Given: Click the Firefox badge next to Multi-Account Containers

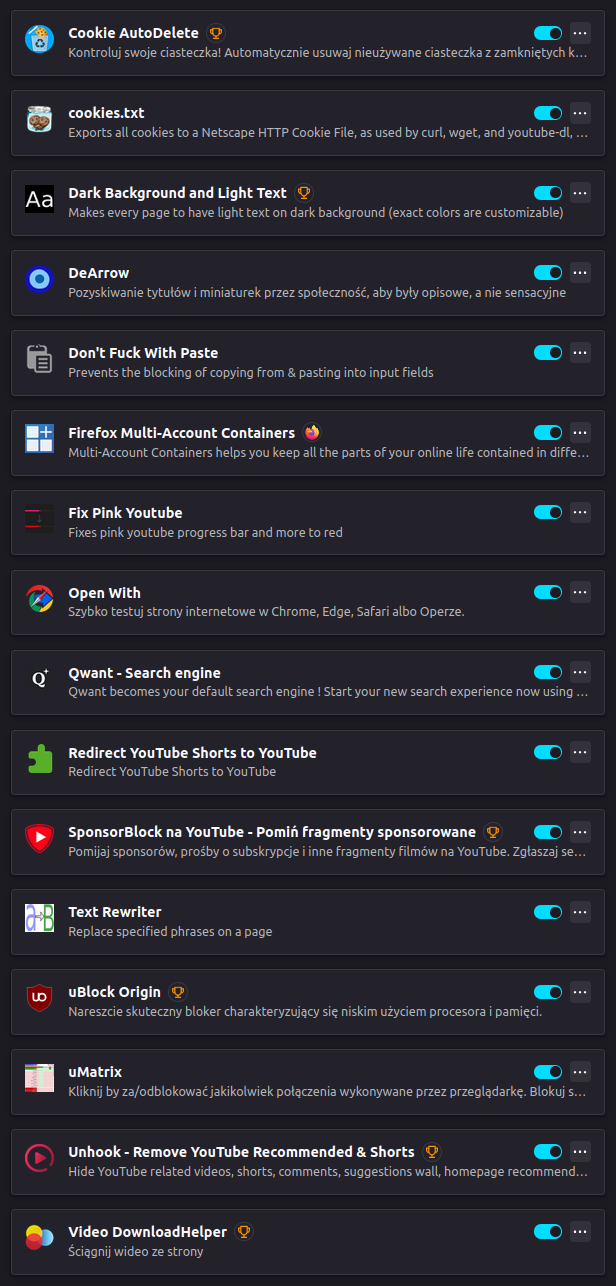Looking at the screenshot, I should point(312,433).
